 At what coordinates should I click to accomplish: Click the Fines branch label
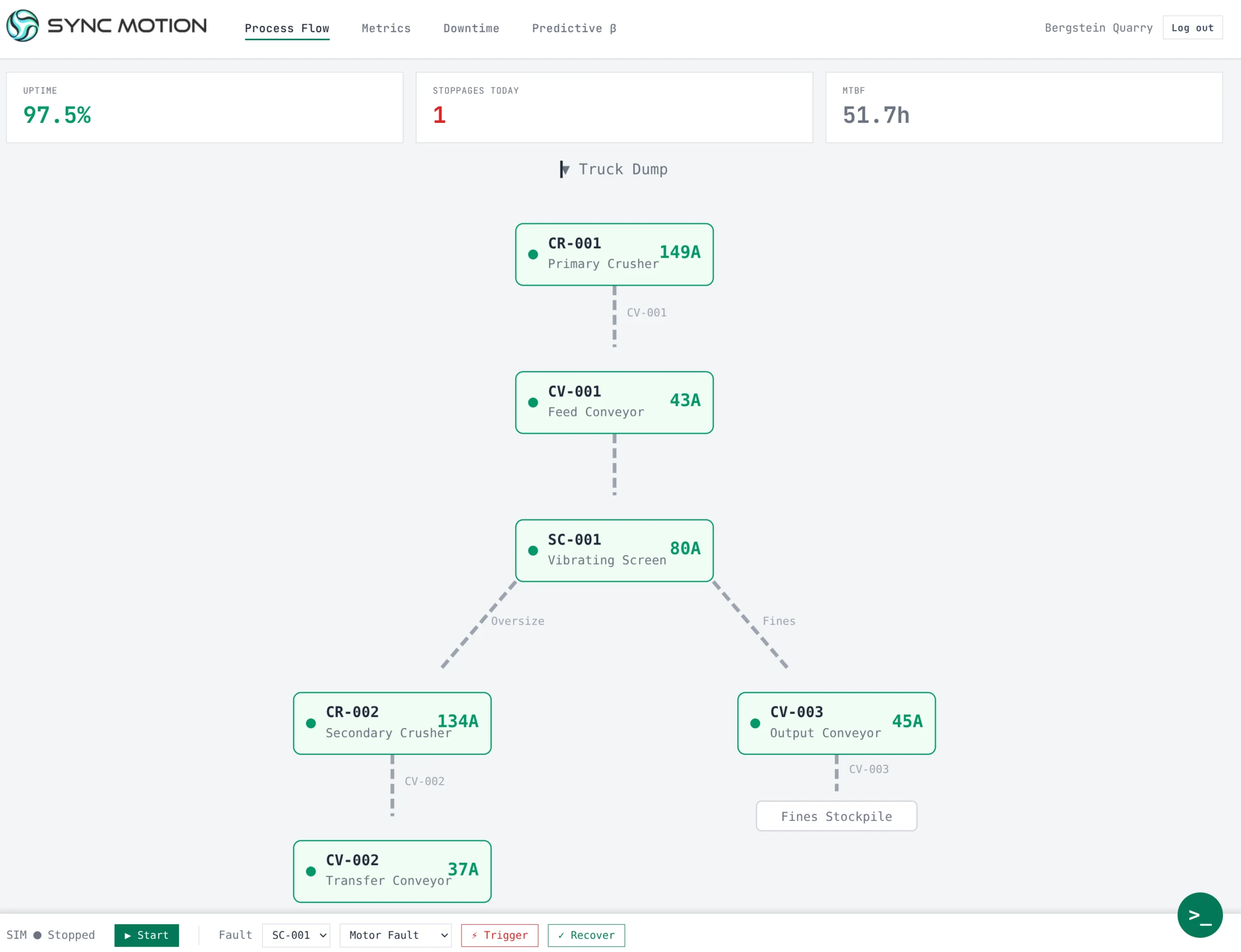coord(779,621)
